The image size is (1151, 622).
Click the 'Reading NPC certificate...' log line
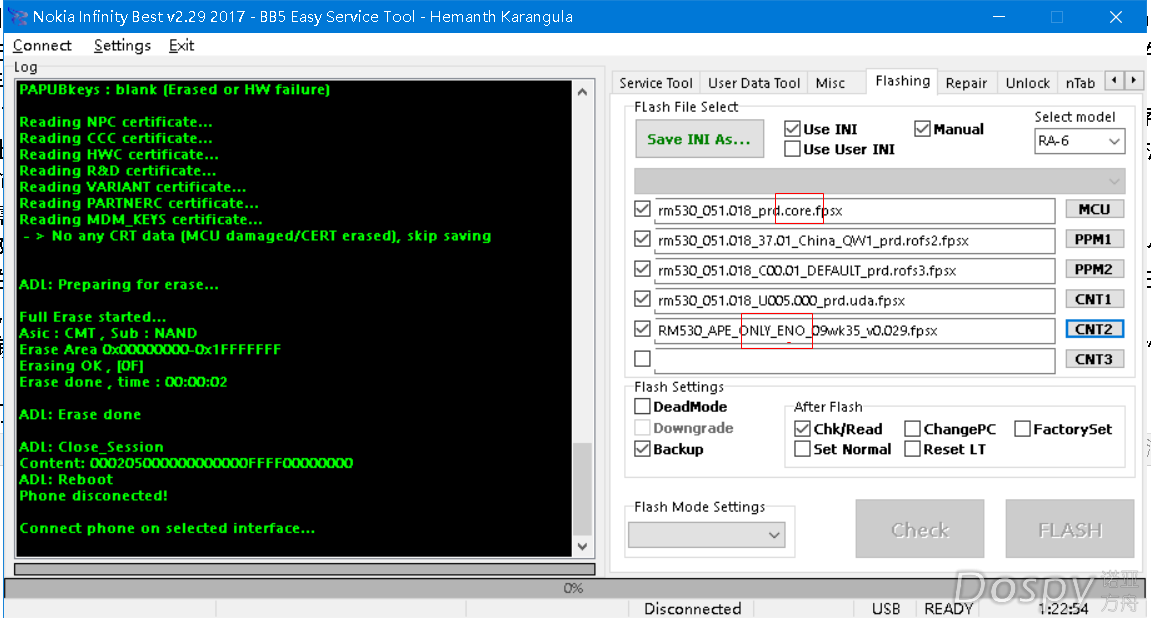(115, 122)
